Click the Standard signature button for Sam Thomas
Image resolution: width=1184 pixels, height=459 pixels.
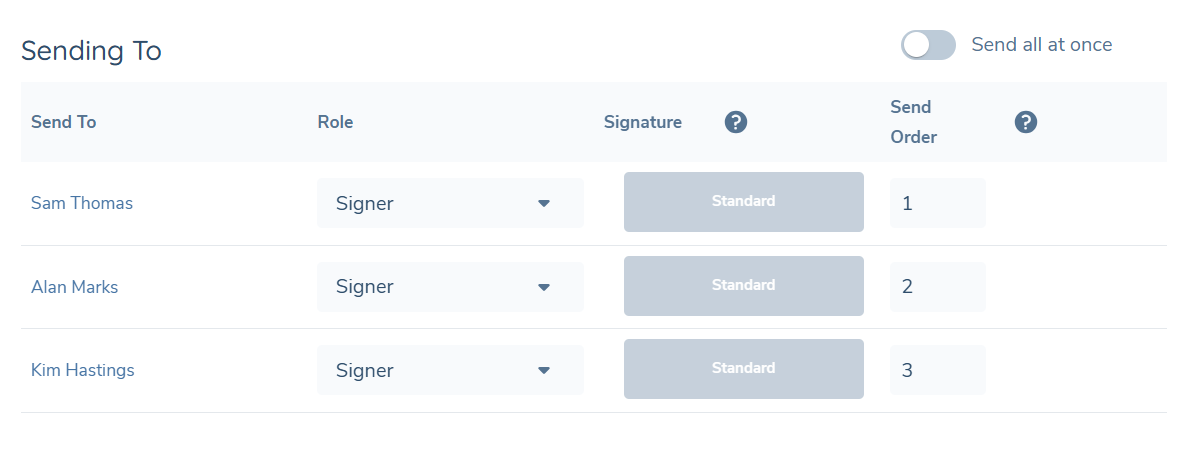(x=743, y=202)
